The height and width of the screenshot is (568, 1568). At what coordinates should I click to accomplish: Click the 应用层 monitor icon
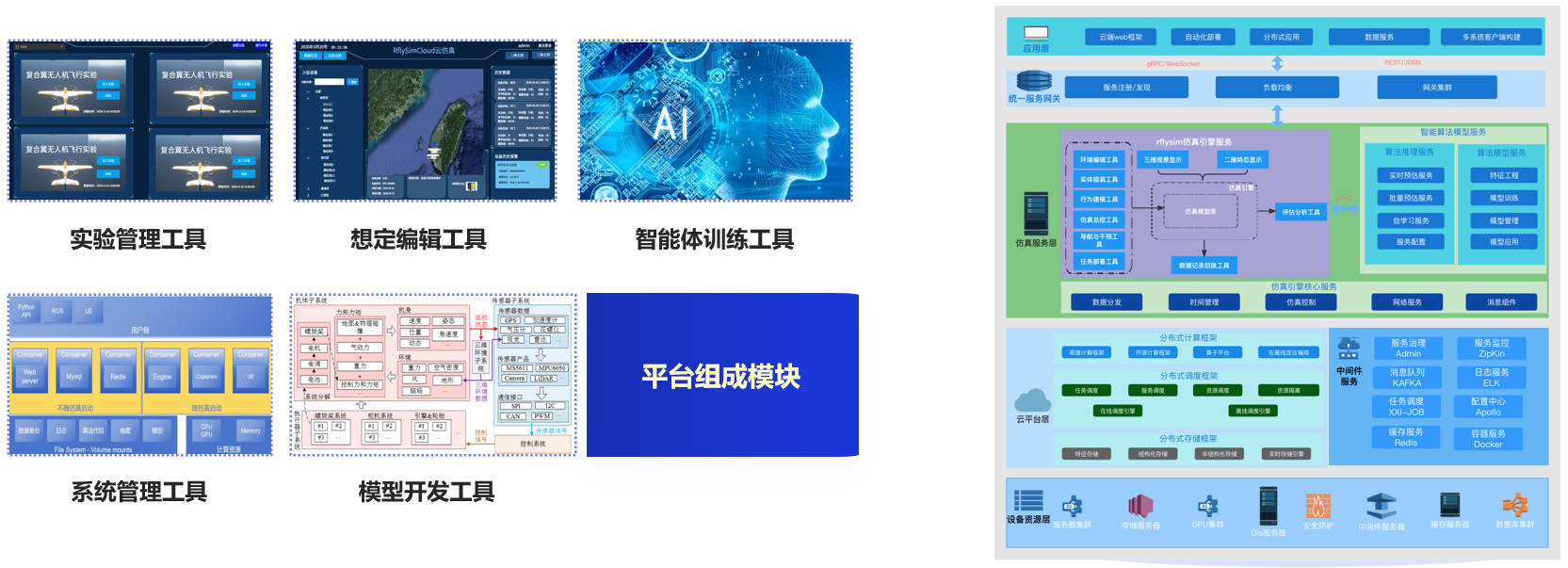(x=1036, y=33)
